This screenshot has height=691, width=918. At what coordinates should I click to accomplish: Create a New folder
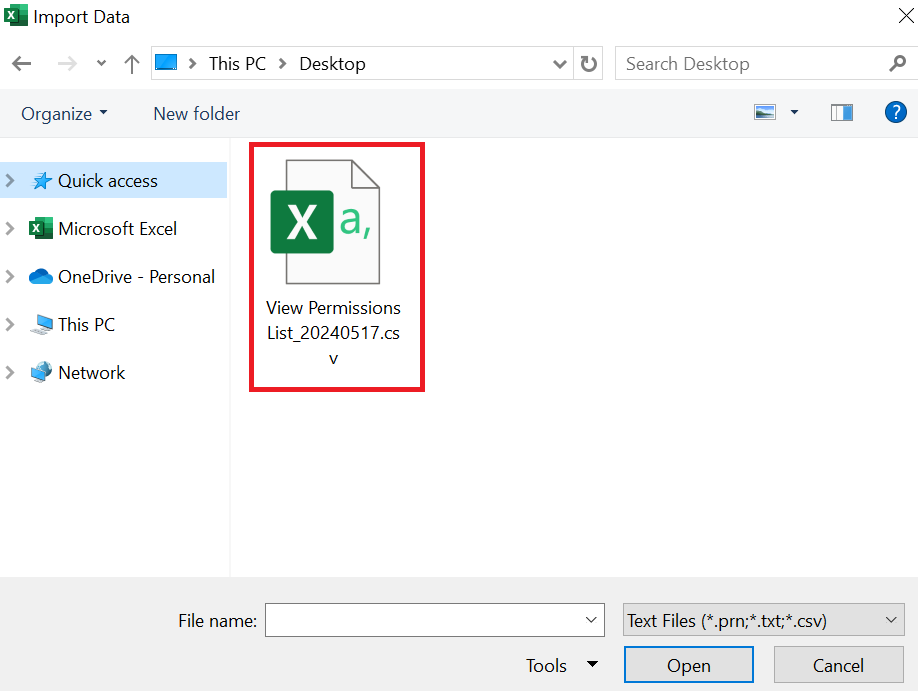coord(196,114)
